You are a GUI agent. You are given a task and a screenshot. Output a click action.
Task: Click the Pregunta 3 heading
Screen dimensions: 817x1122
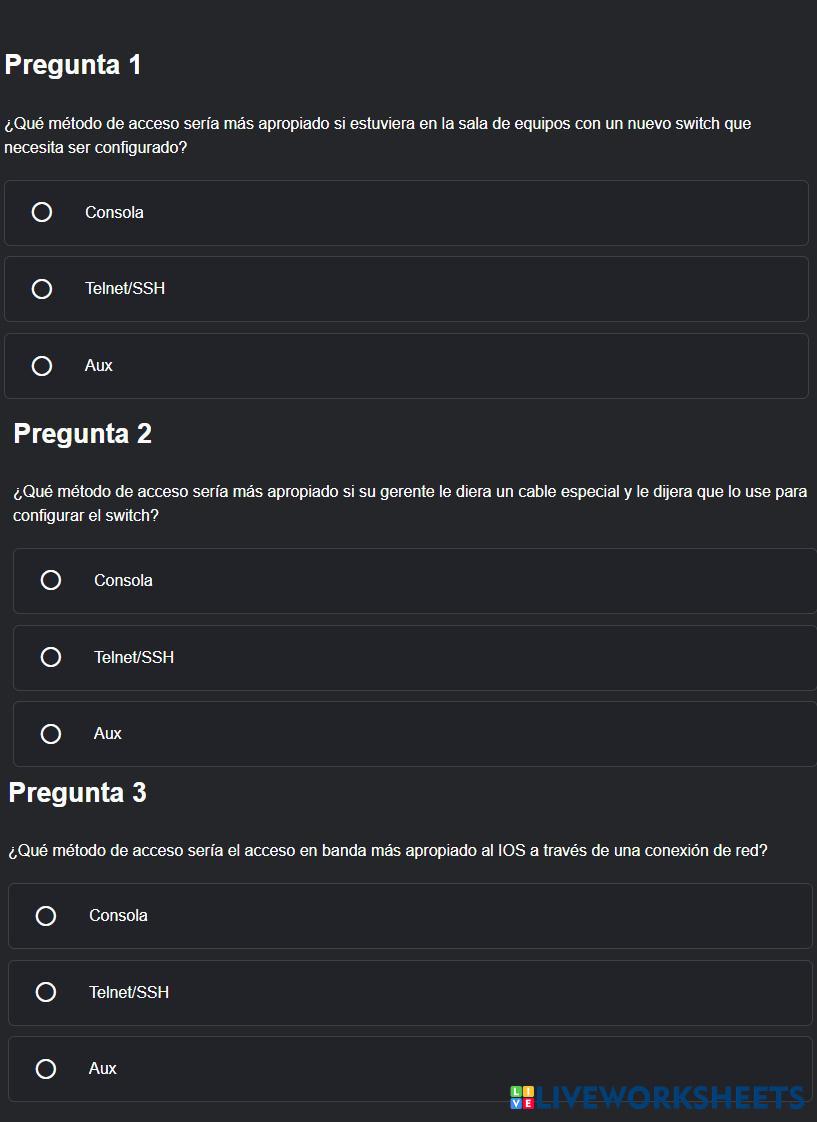(77, 793)
